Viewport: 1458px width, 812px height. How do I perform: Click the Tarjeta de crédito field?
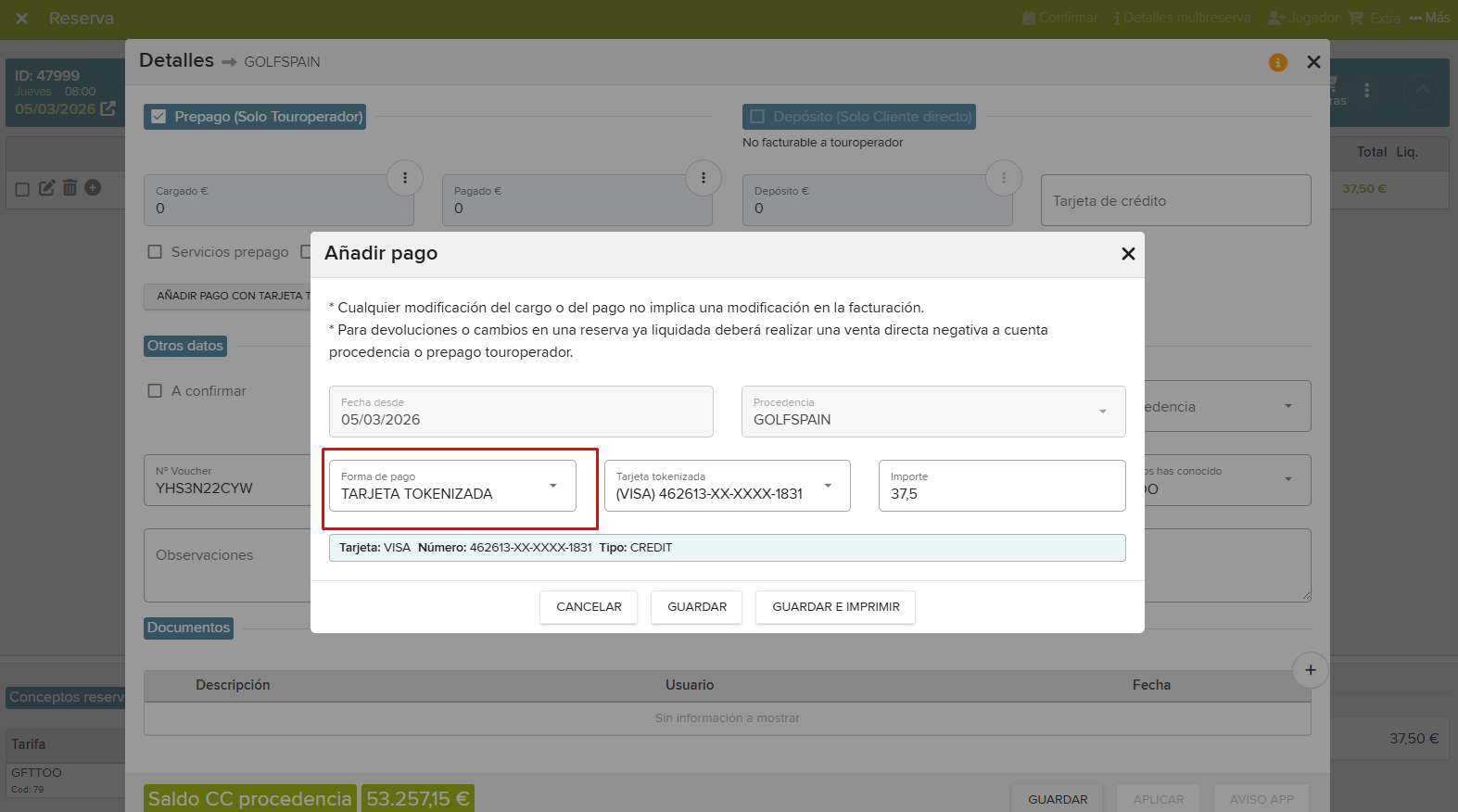coord(1175,200)
